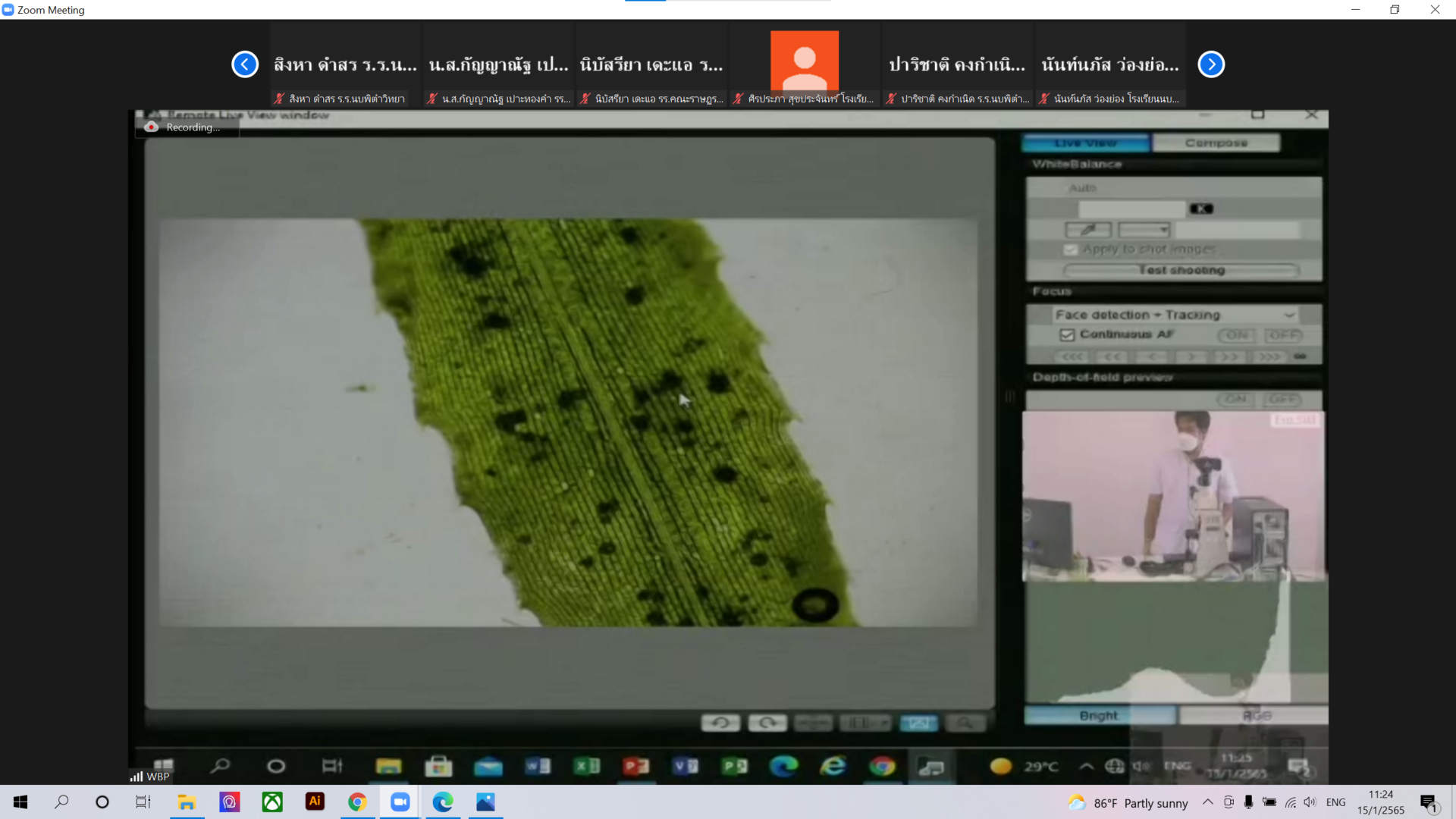Click far focus triple right arrow
This screenshot has width=1456, height=819.
[1269, 356]
